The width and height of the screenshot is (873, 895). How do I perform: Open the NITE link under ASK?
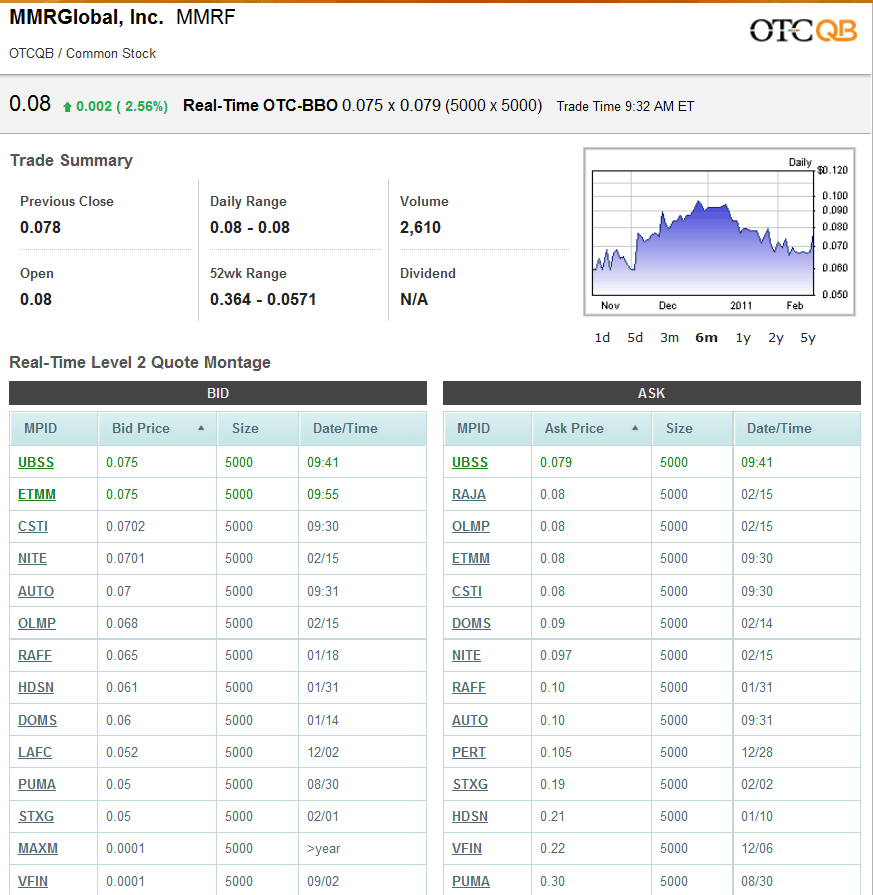point(467,654)
